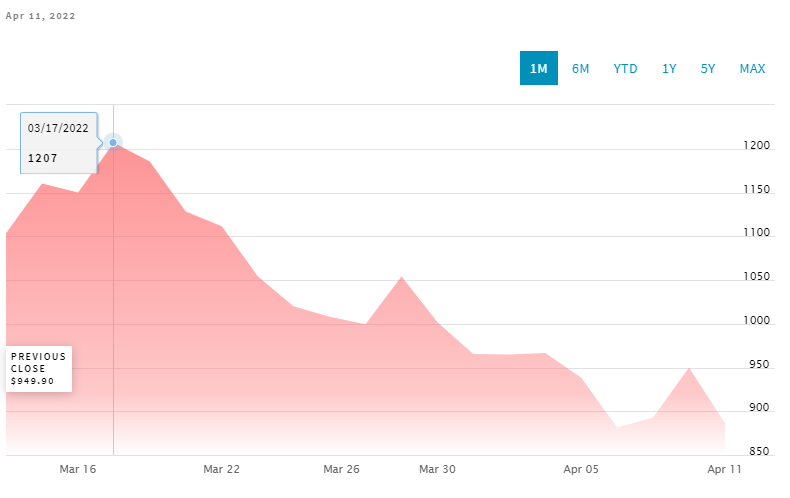Click the Apr 11 x-axis label
The height and width of the screenshot is (498, 790).
(725, 469)
